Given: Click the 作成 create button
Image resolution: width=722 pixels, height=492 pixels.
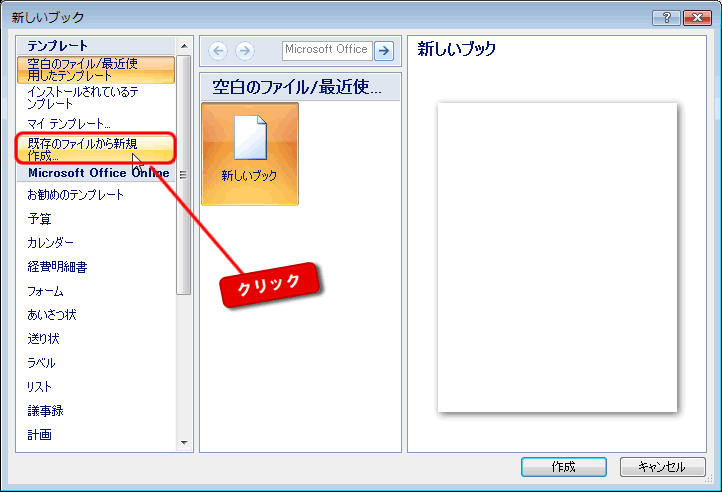Looking at the screenshot, I should pyautogui.click(x=564, y=467).
